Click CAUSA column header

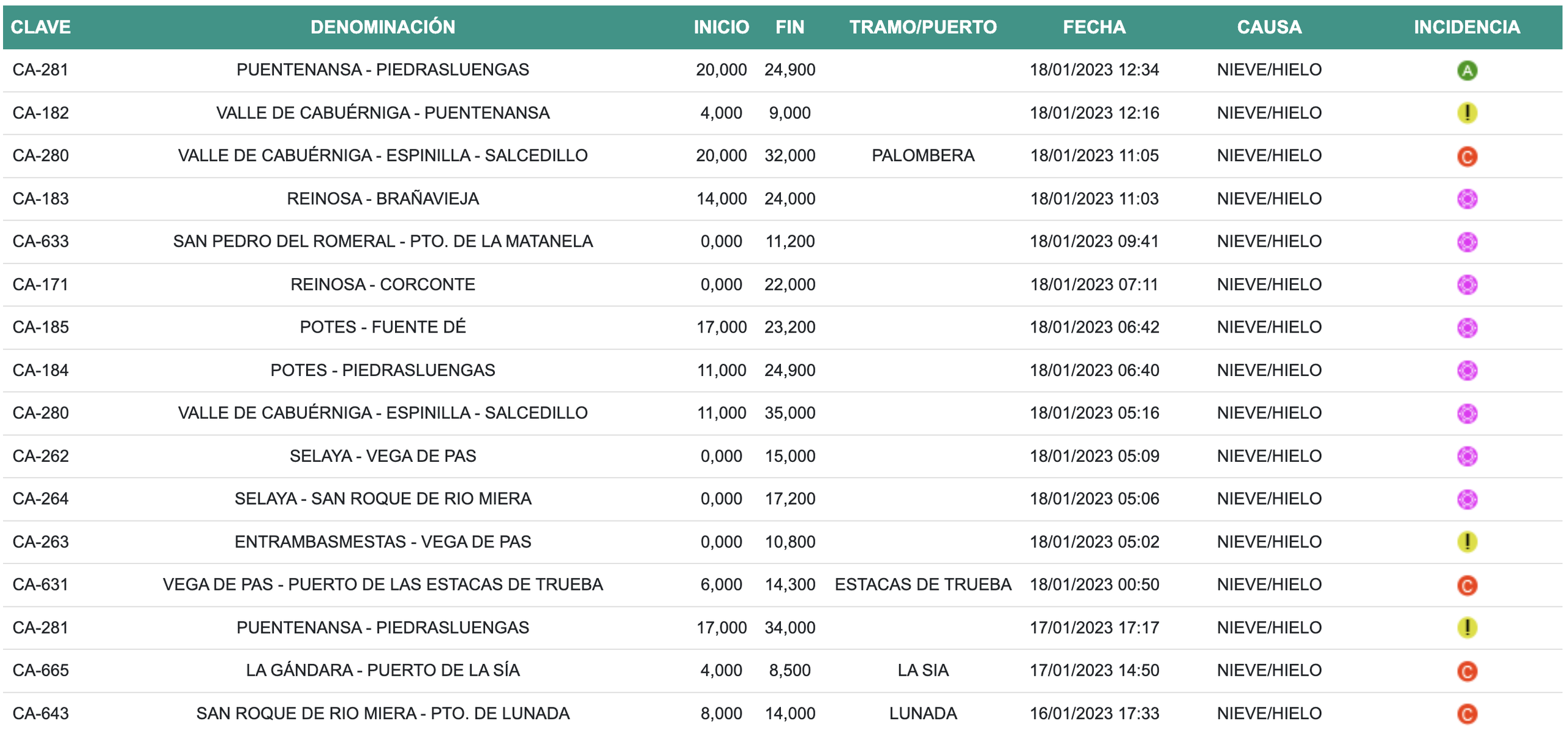point(1268,27)
